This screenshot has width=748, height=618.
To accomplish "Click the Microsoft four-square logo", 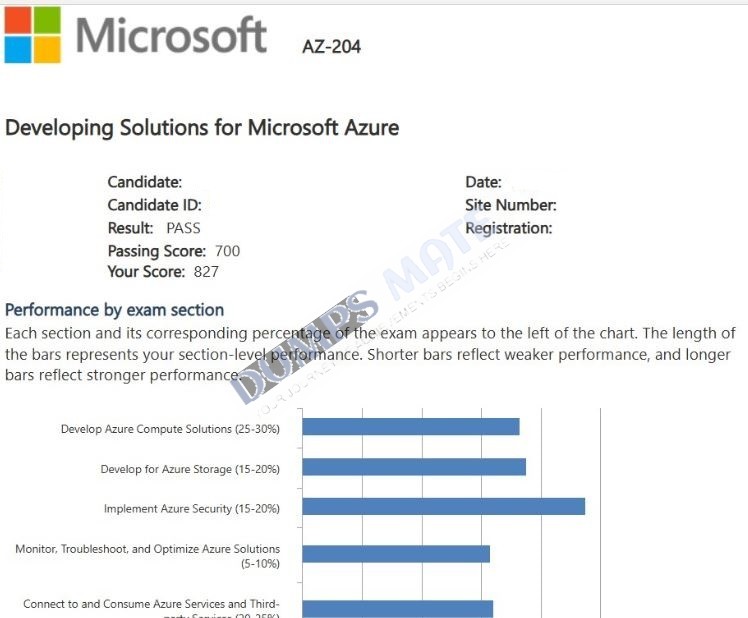I will 32,35.
